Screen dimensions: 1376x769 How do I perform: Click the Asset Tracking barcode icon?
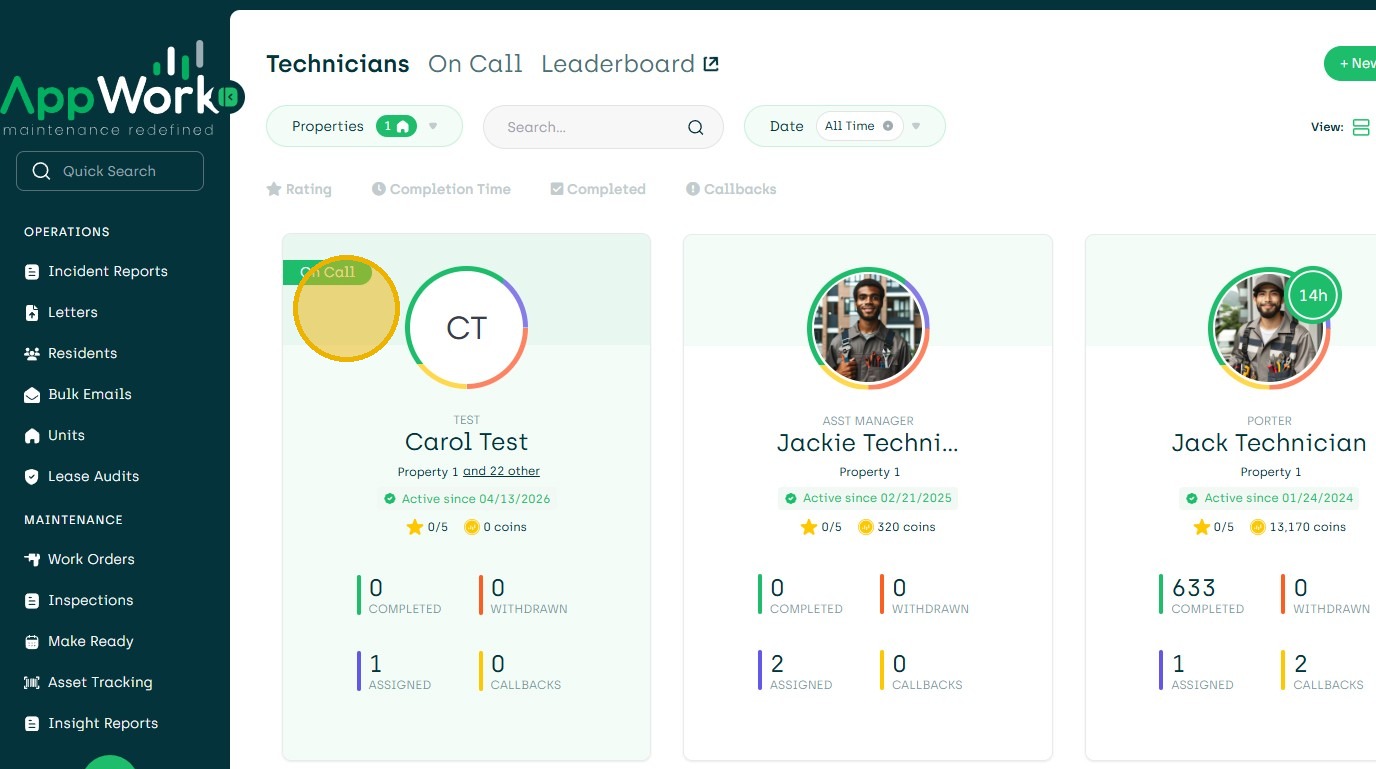[32, 683]
